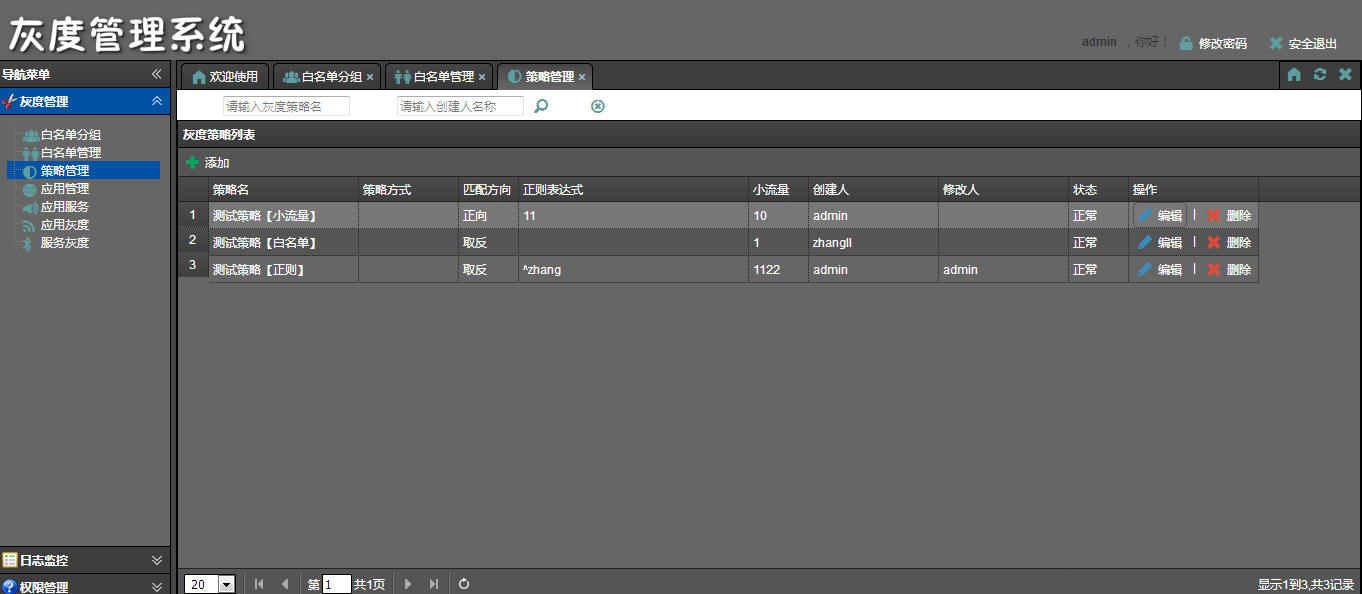The image size is (1362, 594).
Task: Sort by 状态 column header
Action: click(x=1099, y=189)
